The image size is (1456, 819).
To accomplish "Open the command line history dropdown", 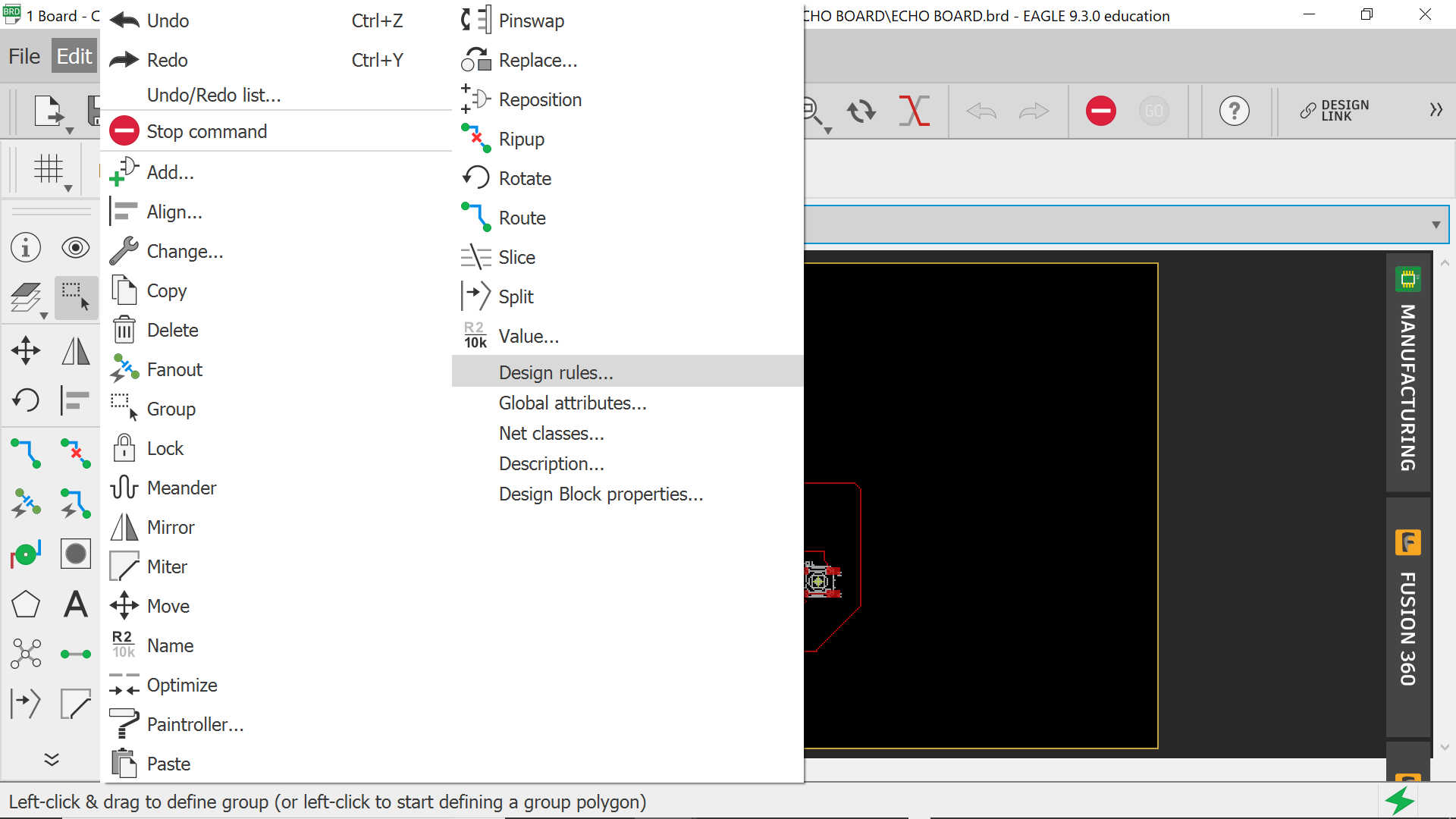I will point(1436,224).
